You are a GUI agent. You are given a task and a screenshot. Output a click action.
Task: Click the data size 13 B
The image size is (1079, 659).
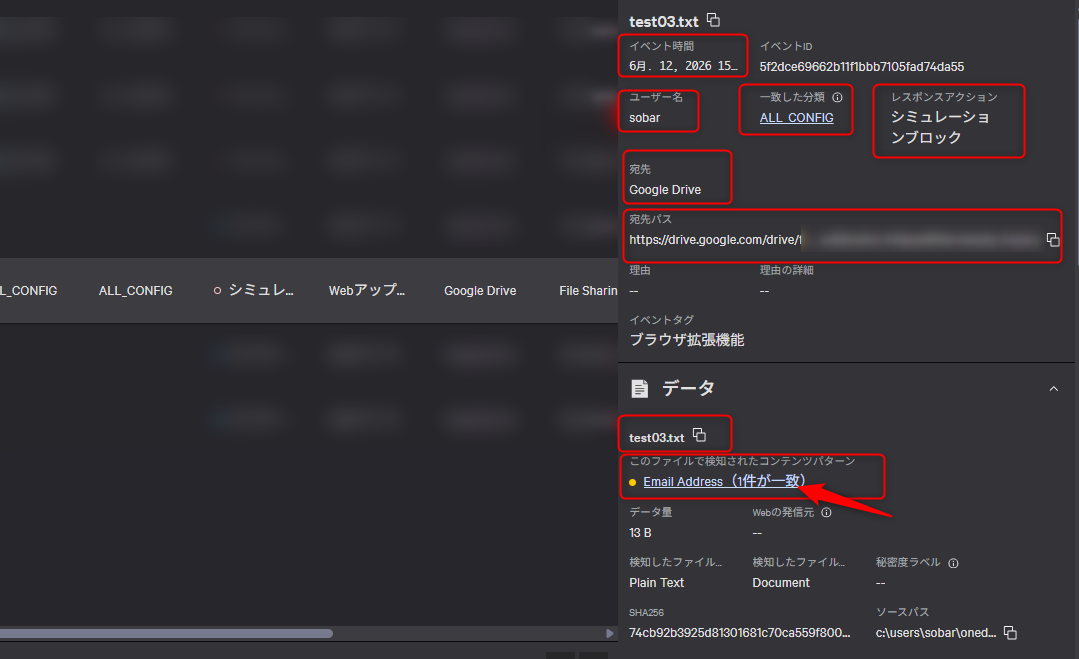tap(640, 533)
